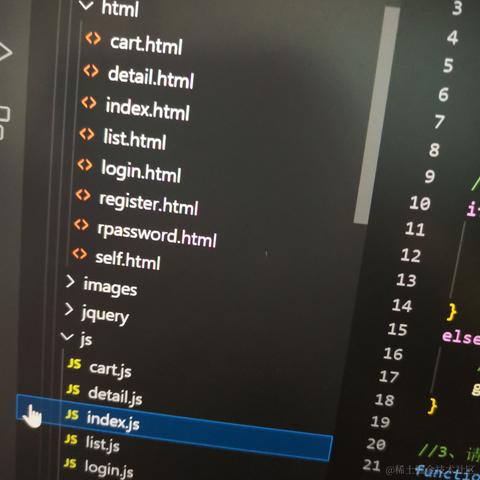Open index.html file
480x480 pixels.
pos(147,109)
